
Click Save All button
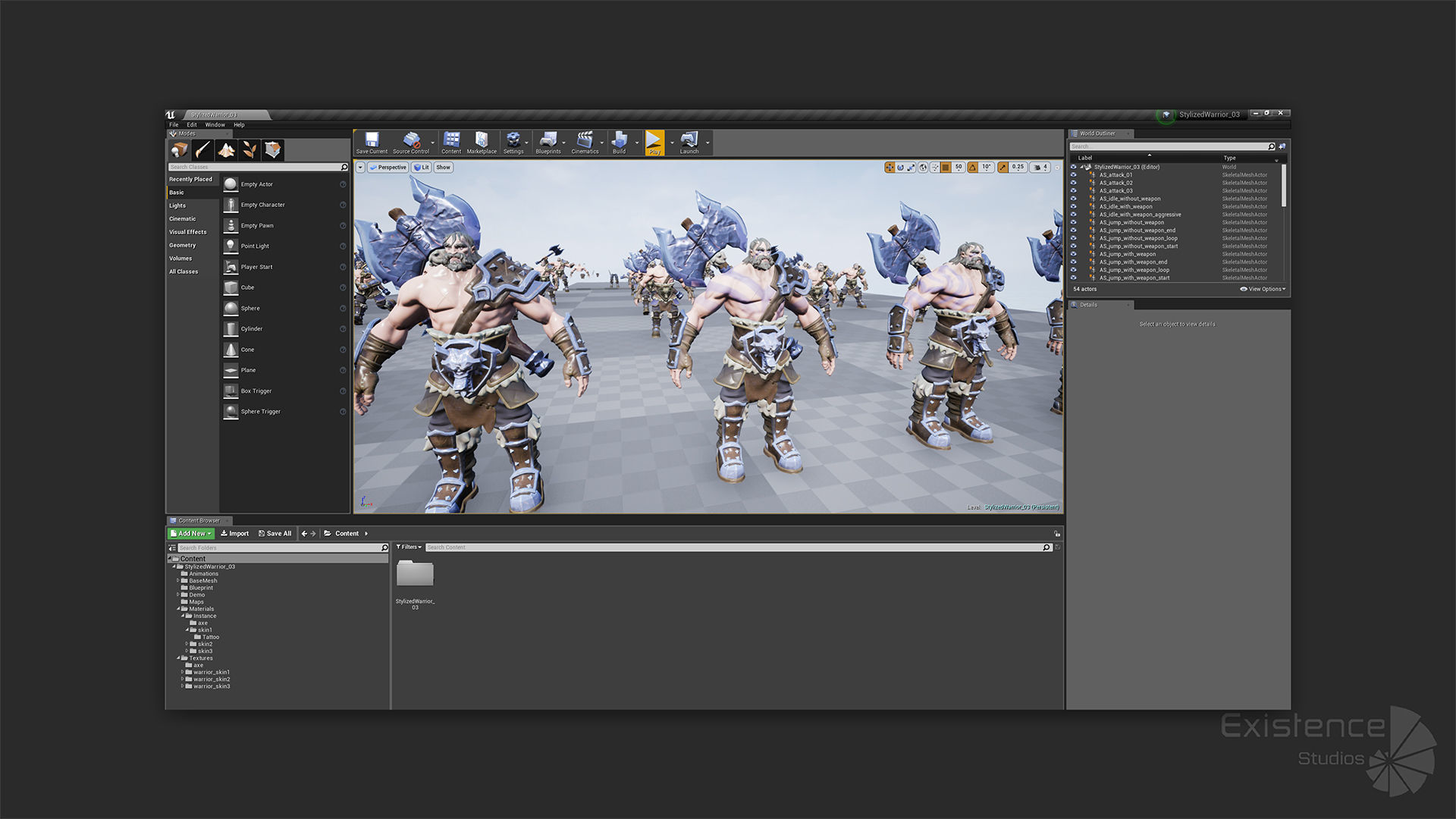[275, 534]
